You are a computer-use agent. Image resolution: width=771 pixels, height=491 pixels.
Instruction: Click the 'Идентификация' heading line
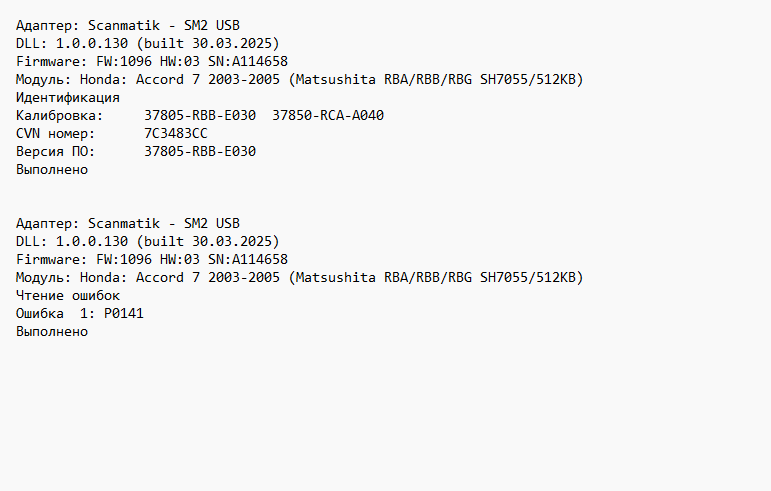(x=68, y=98)
